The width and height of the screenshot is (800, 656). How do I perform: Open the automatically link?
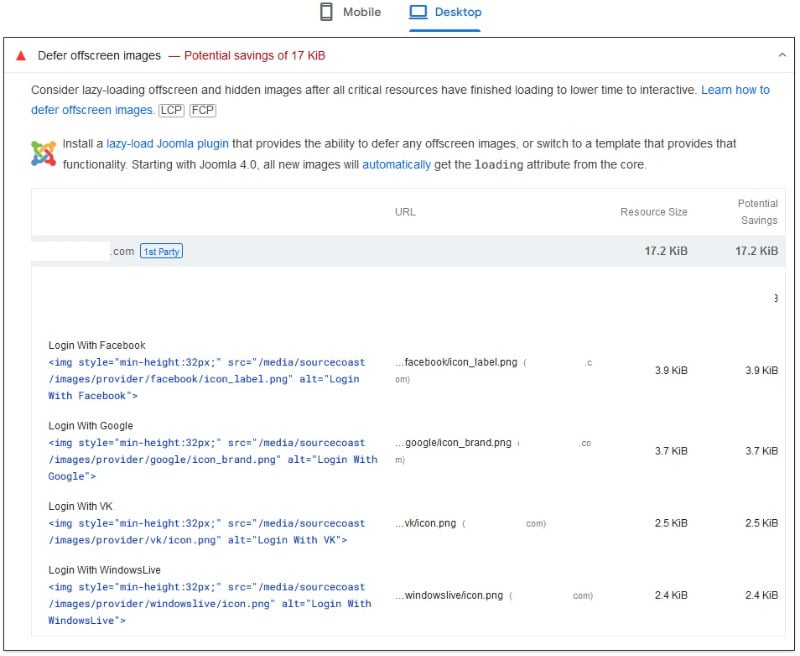(396, 165)
